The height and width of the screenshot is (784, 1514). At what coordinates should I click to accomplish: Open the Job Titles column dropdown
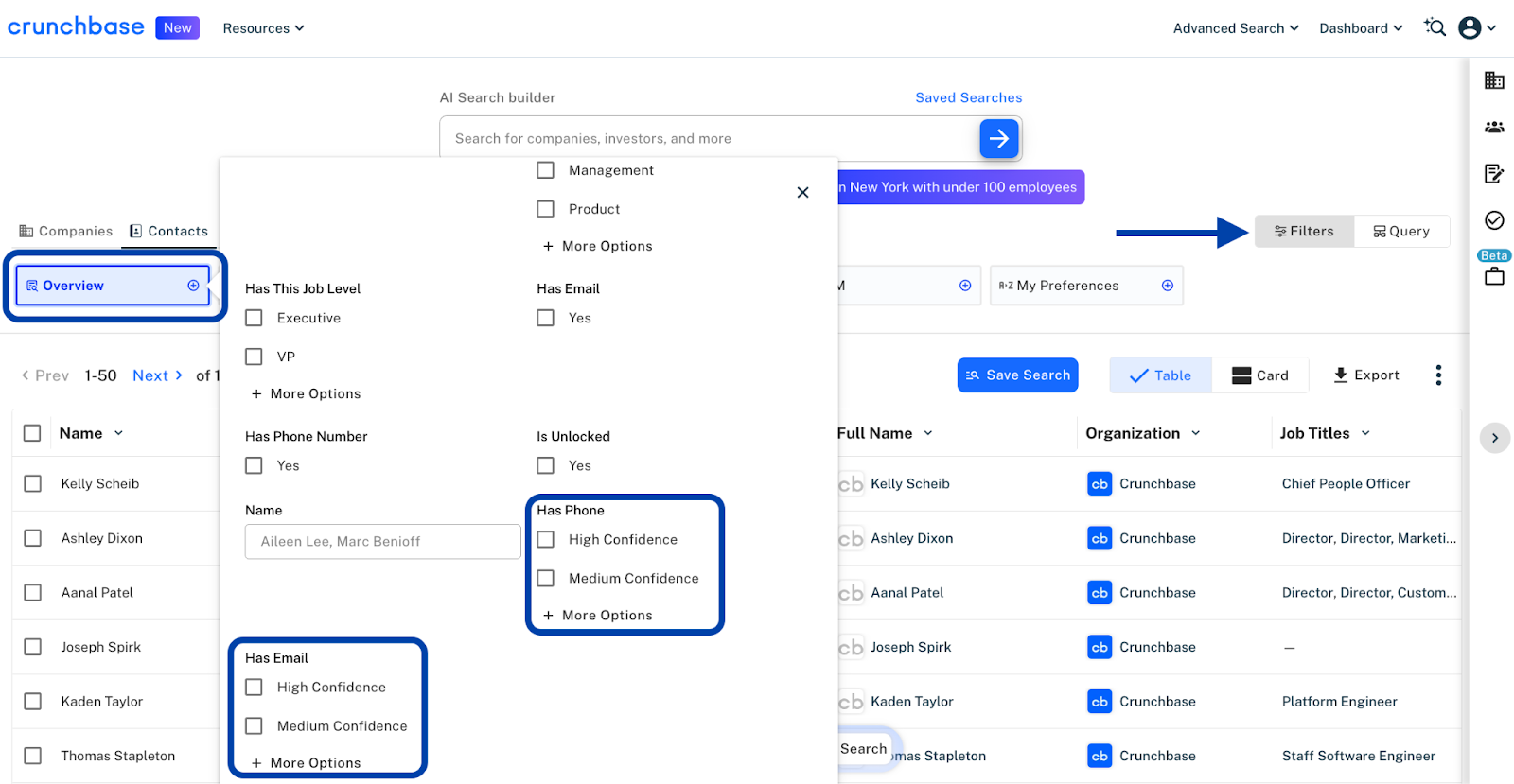[x=1365, y=433]
